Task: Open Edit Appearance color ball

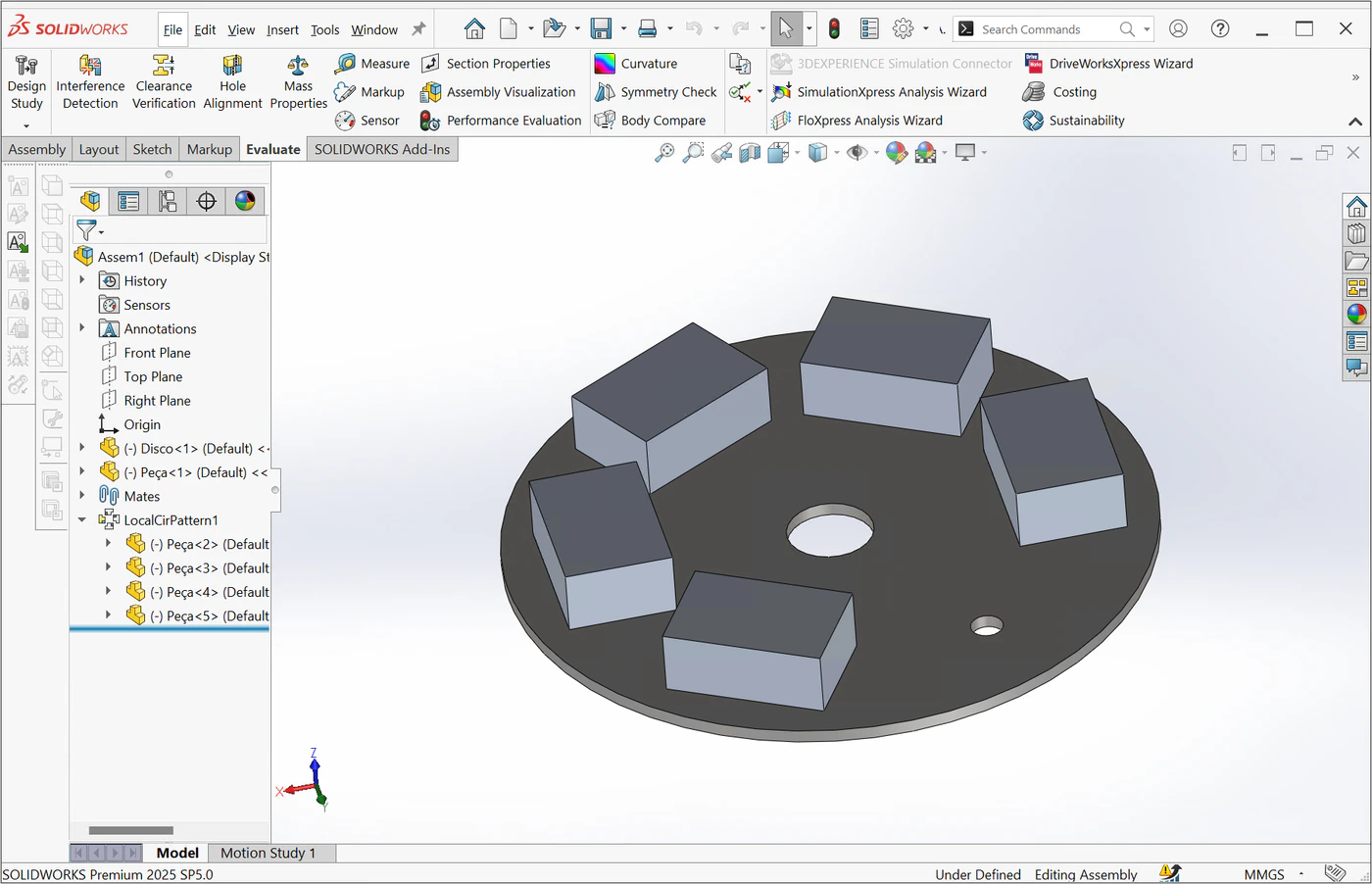Action: (x=896, y=152)
